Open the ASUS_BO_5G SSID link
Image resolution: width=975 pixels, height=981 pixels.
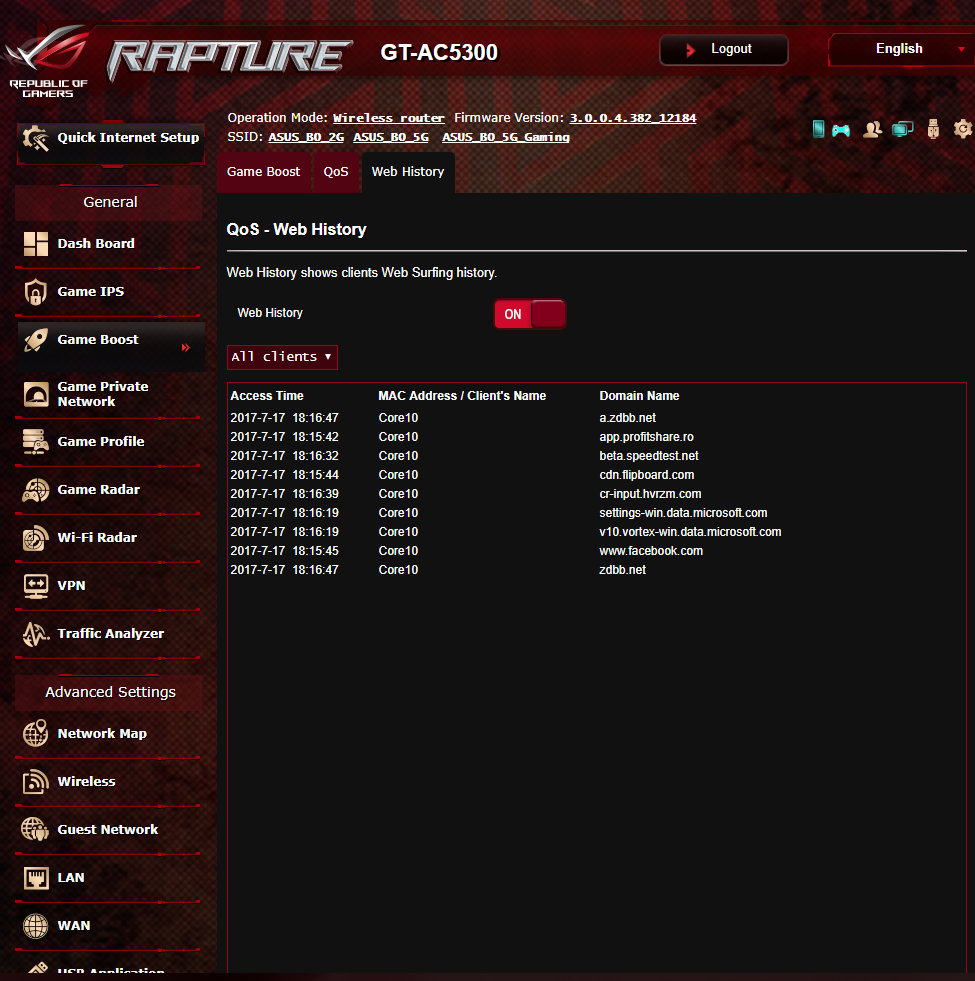[x=391, y=137]
